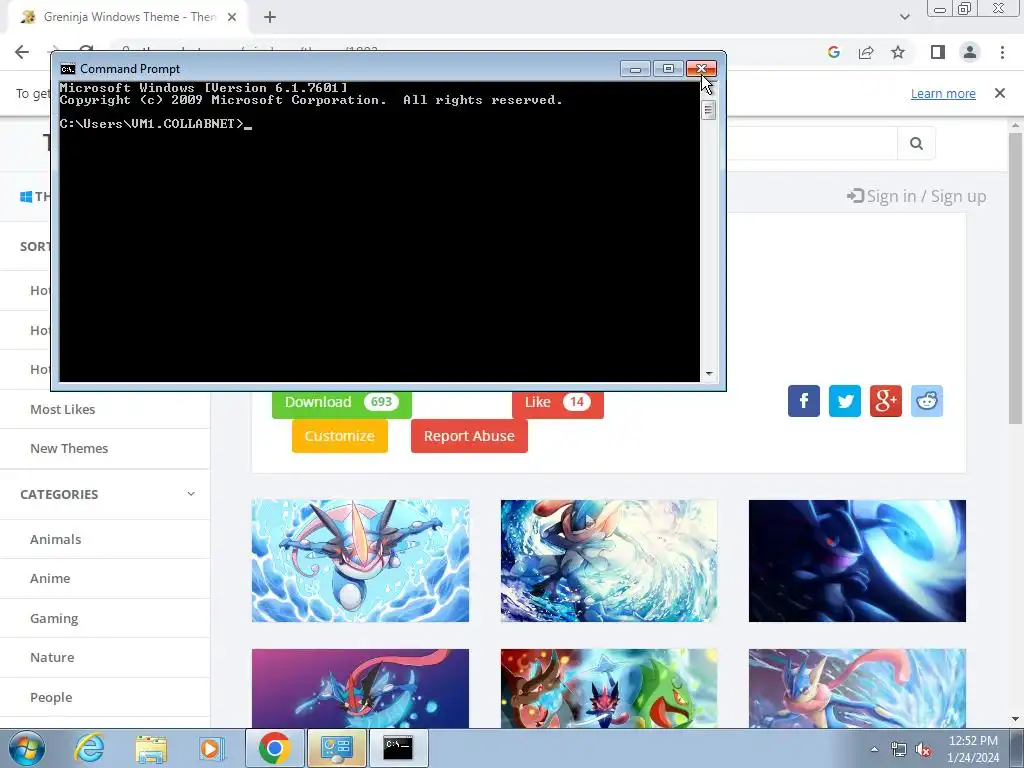Close the Greninja Windows Theme tab
Viewport: 1024px width, 768px height.
(x=232, y=17)
